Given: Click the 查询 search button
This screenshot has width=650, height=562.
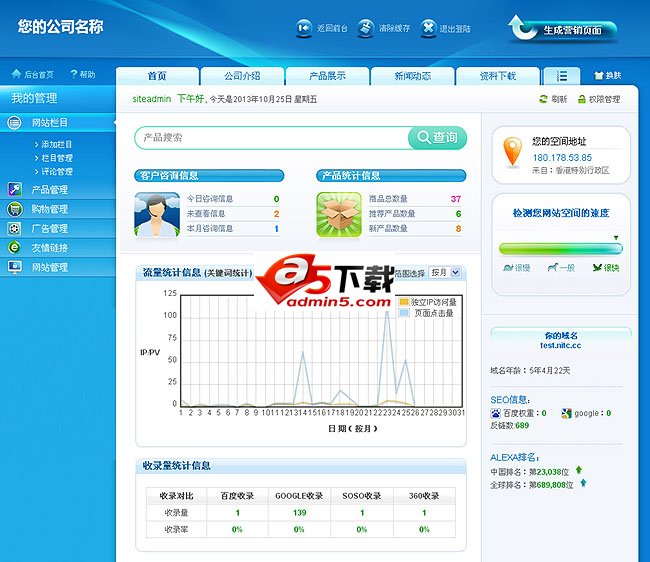Looking at the screenshot, I should point(437,138).
